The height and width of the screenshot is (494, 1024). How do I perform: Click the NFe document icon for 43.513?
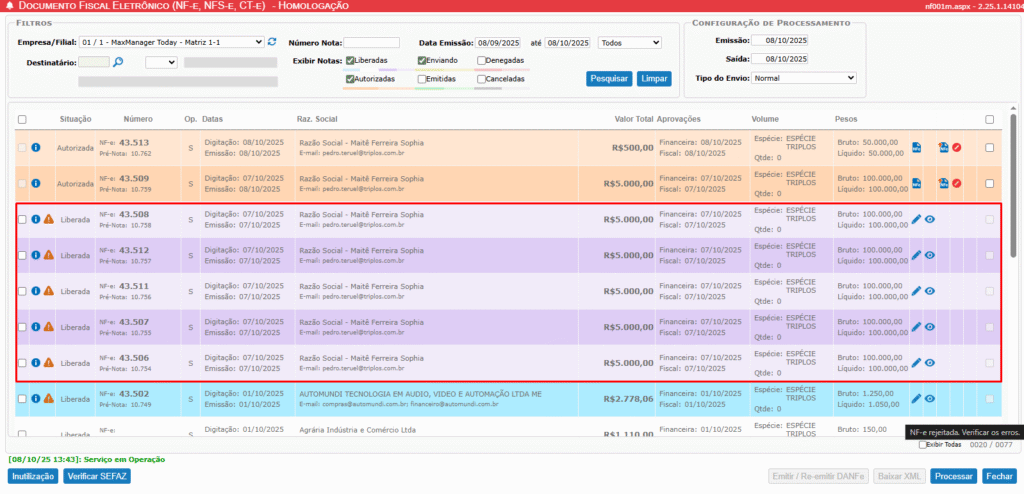[x=916, y=148]
